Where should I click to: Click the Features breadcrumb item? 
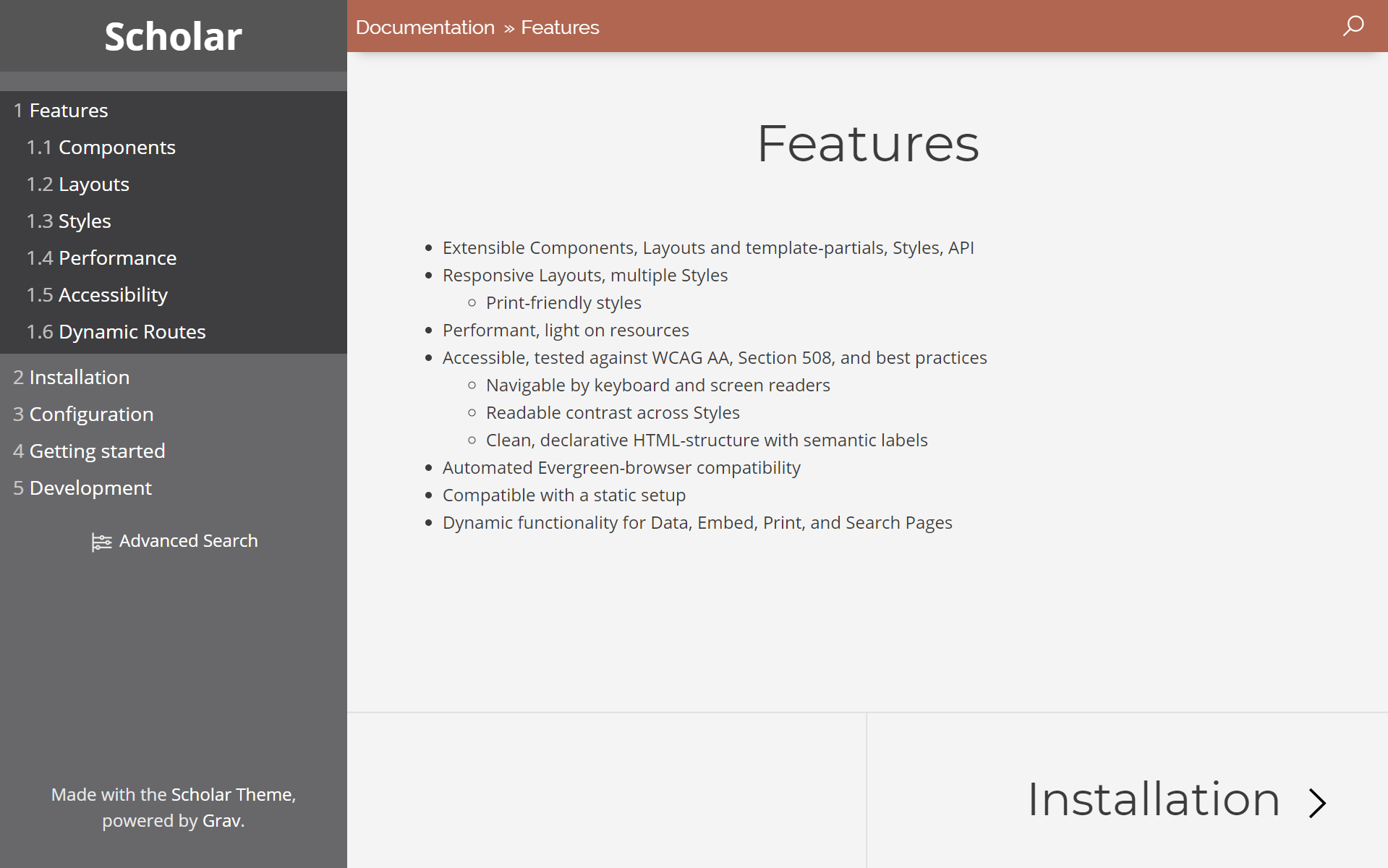point(560,27)
